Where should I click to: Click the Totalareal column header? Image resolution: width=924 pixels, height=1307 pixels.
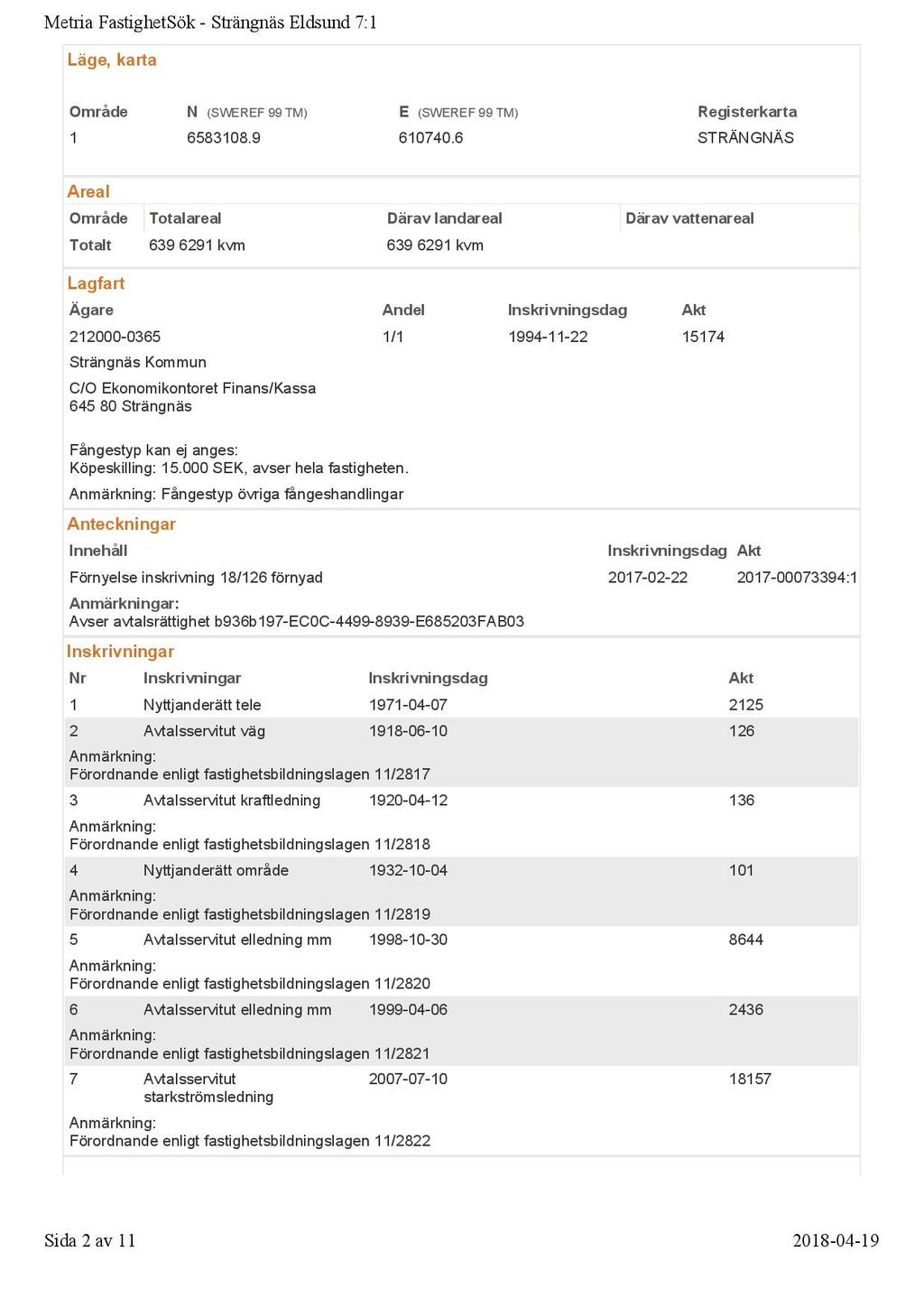click(185, 218)
